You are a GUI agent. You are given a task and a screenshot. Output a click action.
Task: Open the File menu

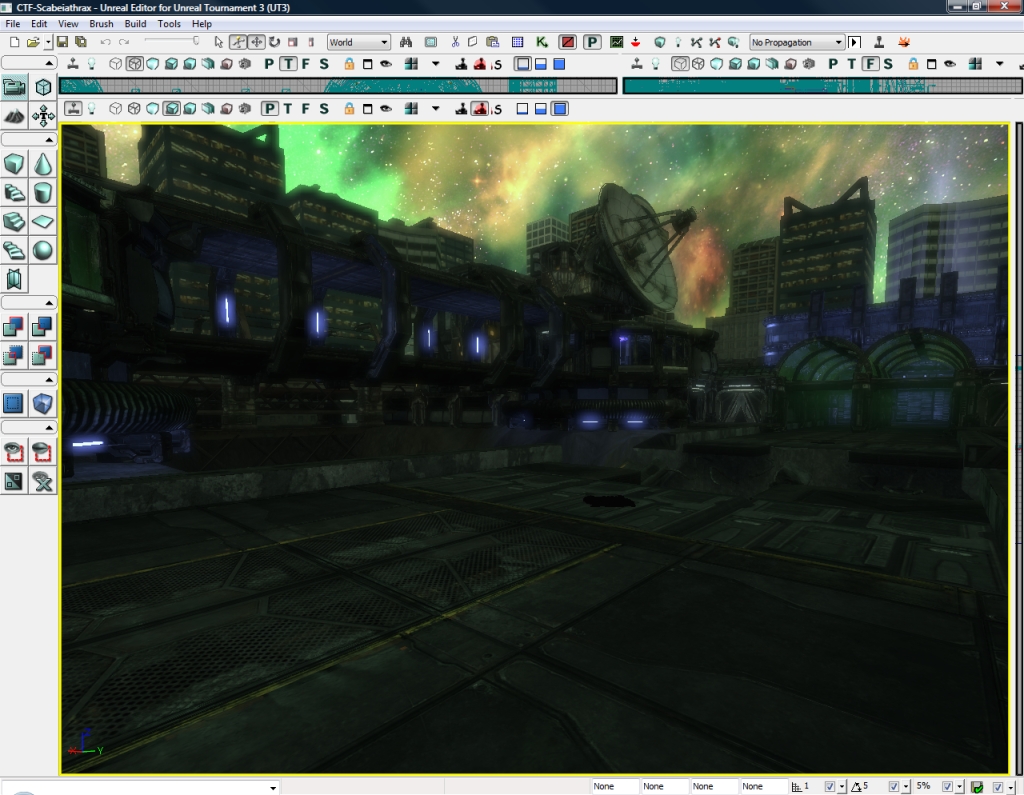click(12, 24)
